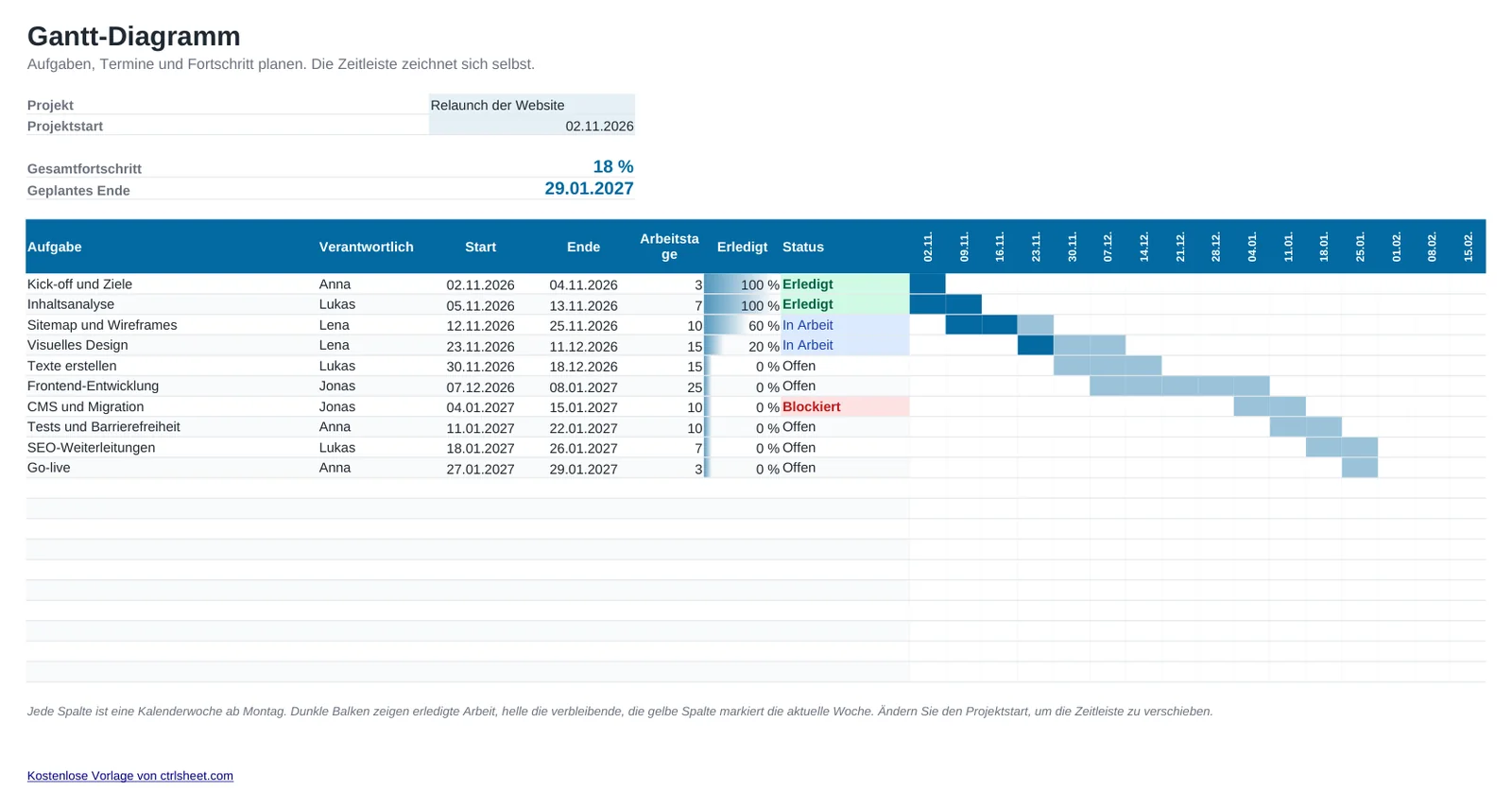Click the end date 08.01.2027
The image size is (1512, 808).
(x=584, y=387)
